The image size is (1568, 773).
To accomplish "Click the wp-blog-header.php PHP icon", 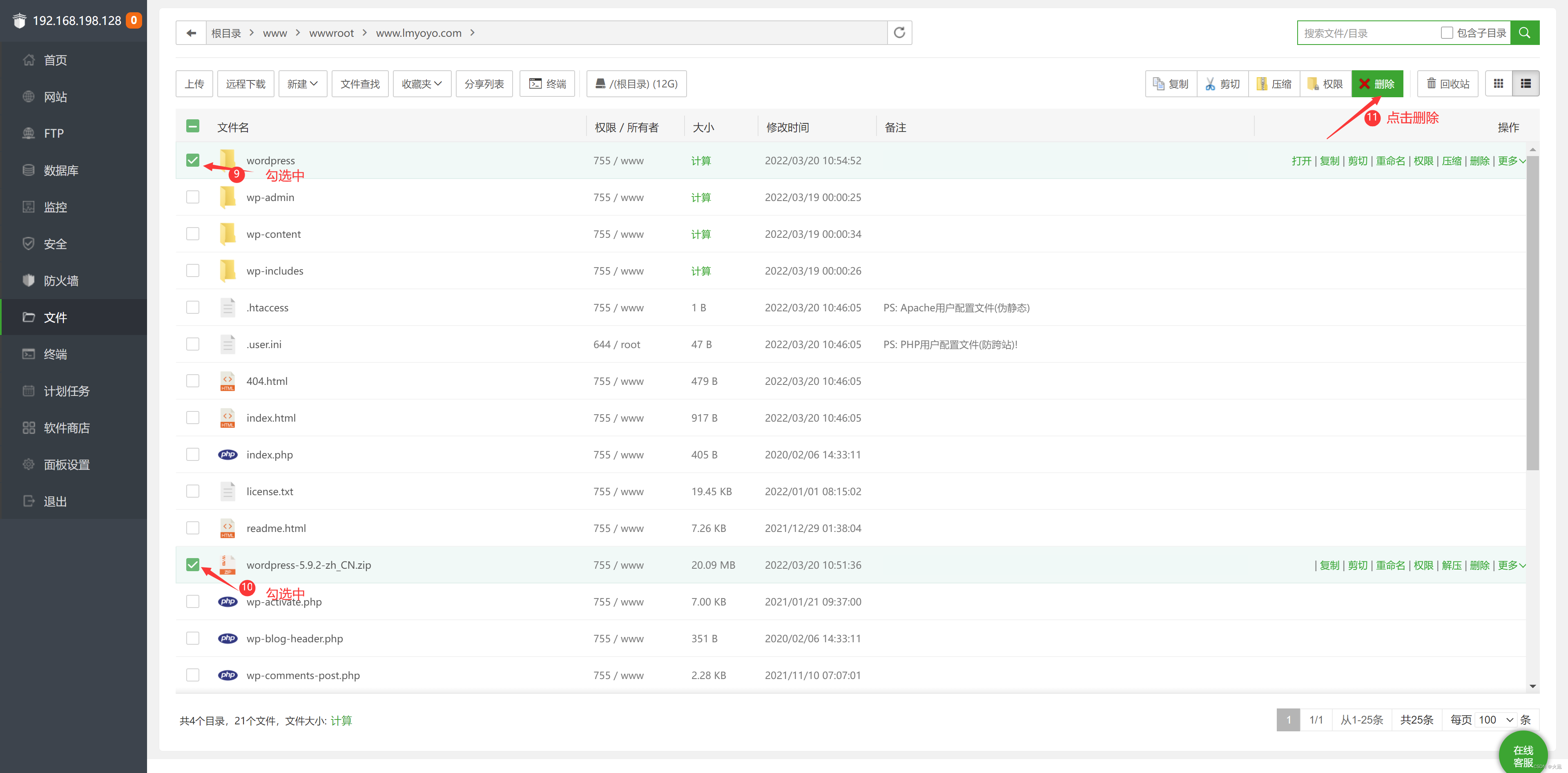I will point(228,639).
